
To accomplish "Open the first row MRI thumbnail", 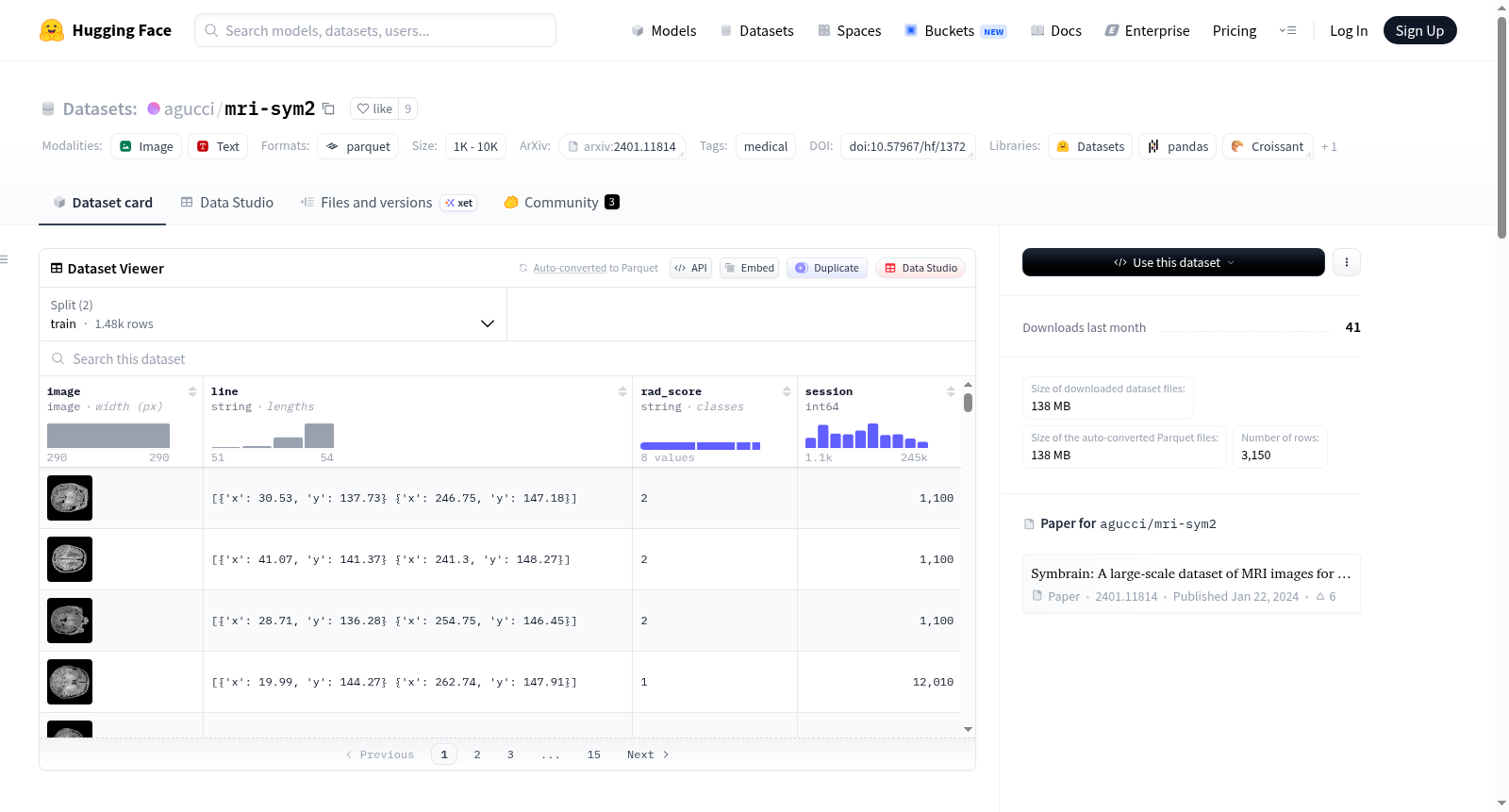I will coord(70,498).
